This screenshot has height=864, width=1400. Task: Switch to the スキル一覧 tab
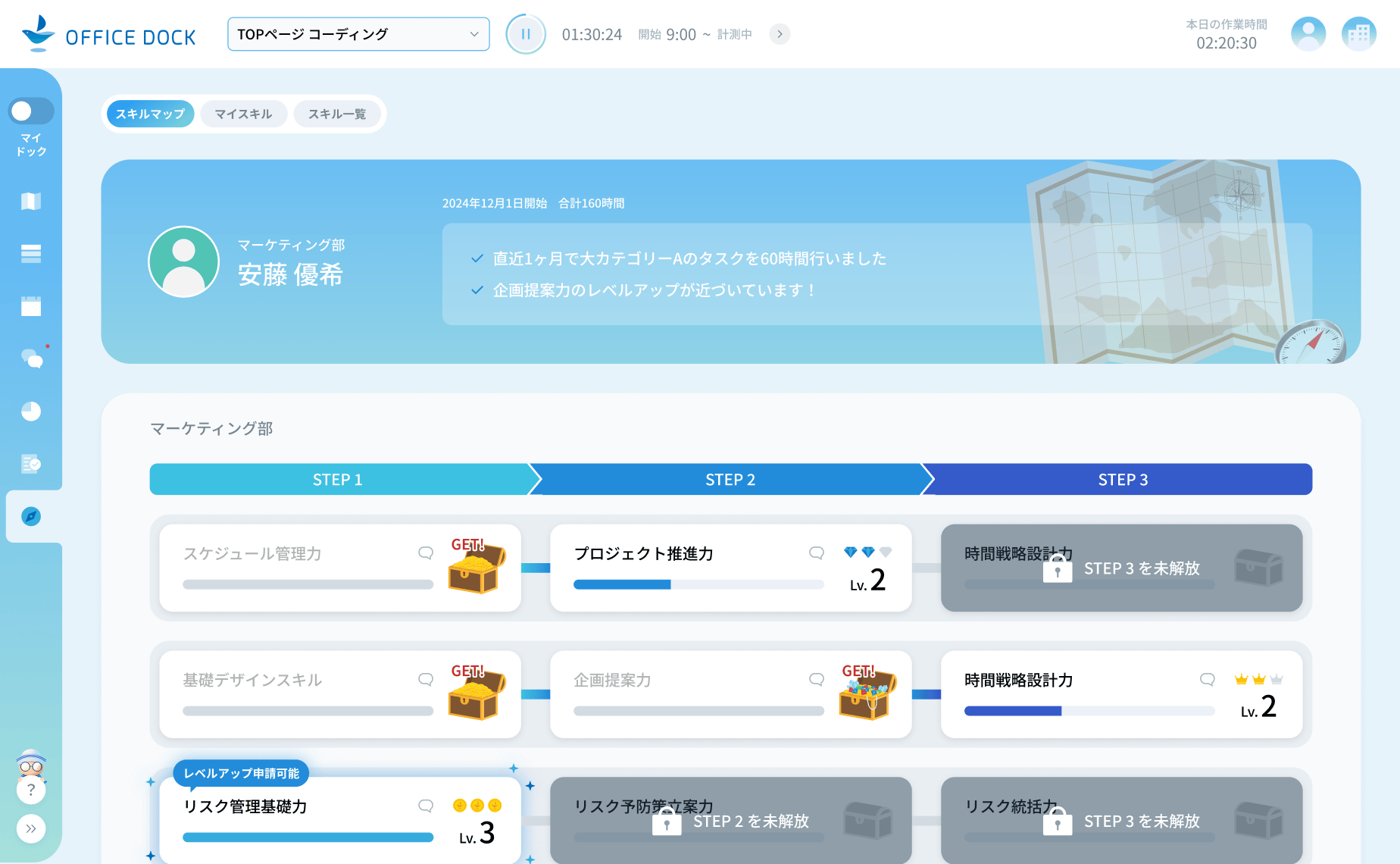337,114
